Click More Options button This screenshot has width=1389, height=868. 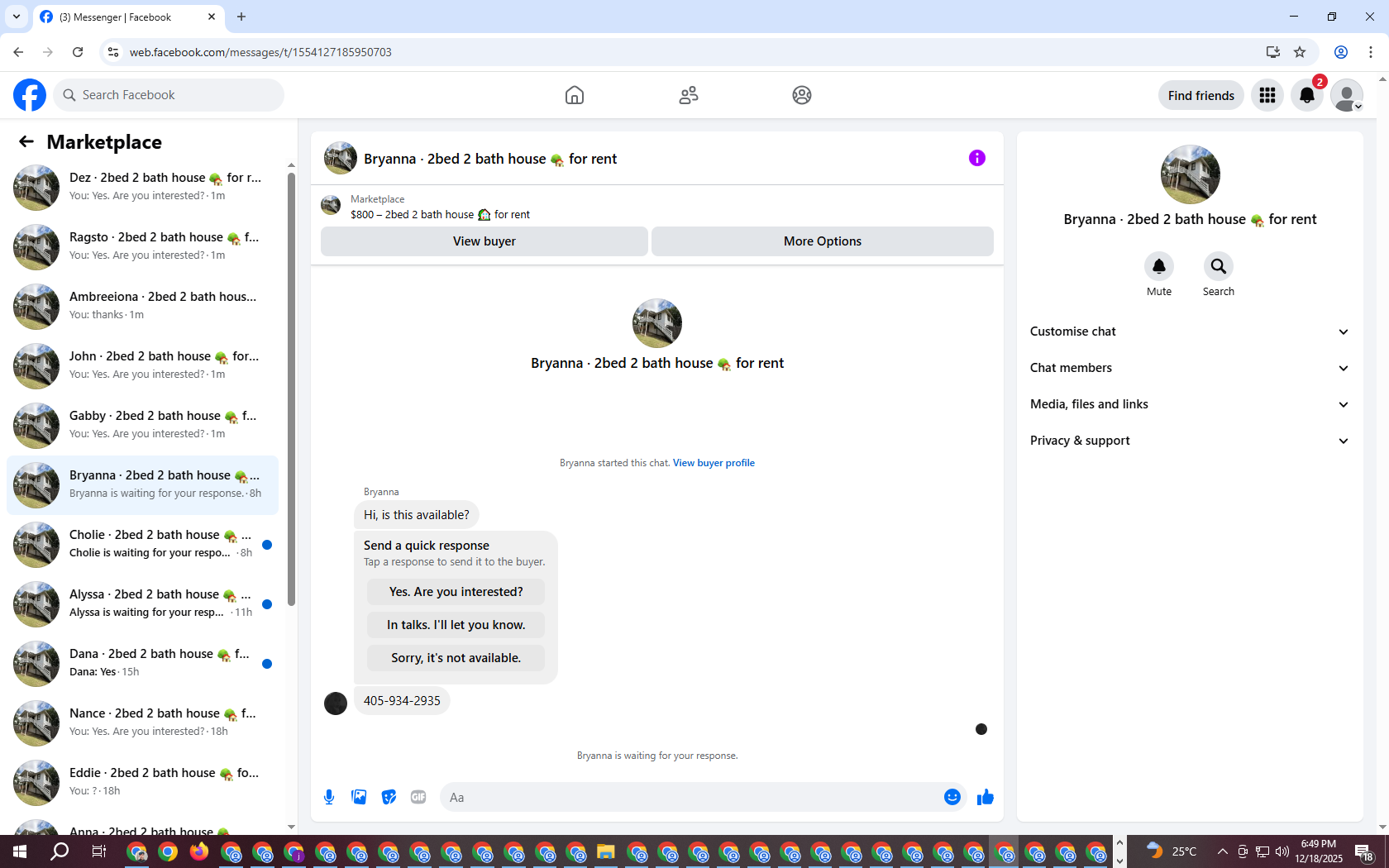coord(823,241)
